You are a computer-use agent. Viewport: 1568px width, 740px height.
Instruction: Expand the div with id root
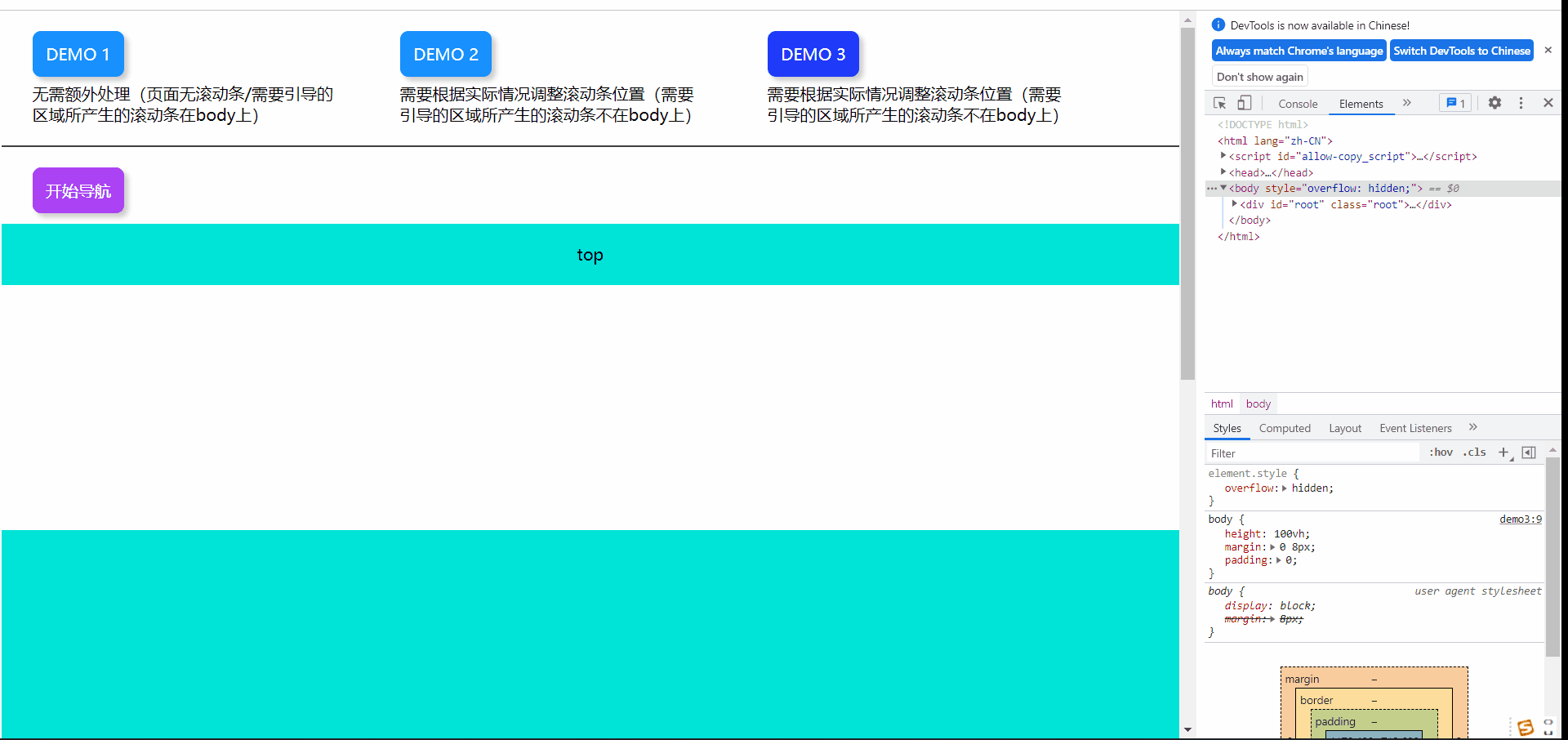click(1233, 204)
